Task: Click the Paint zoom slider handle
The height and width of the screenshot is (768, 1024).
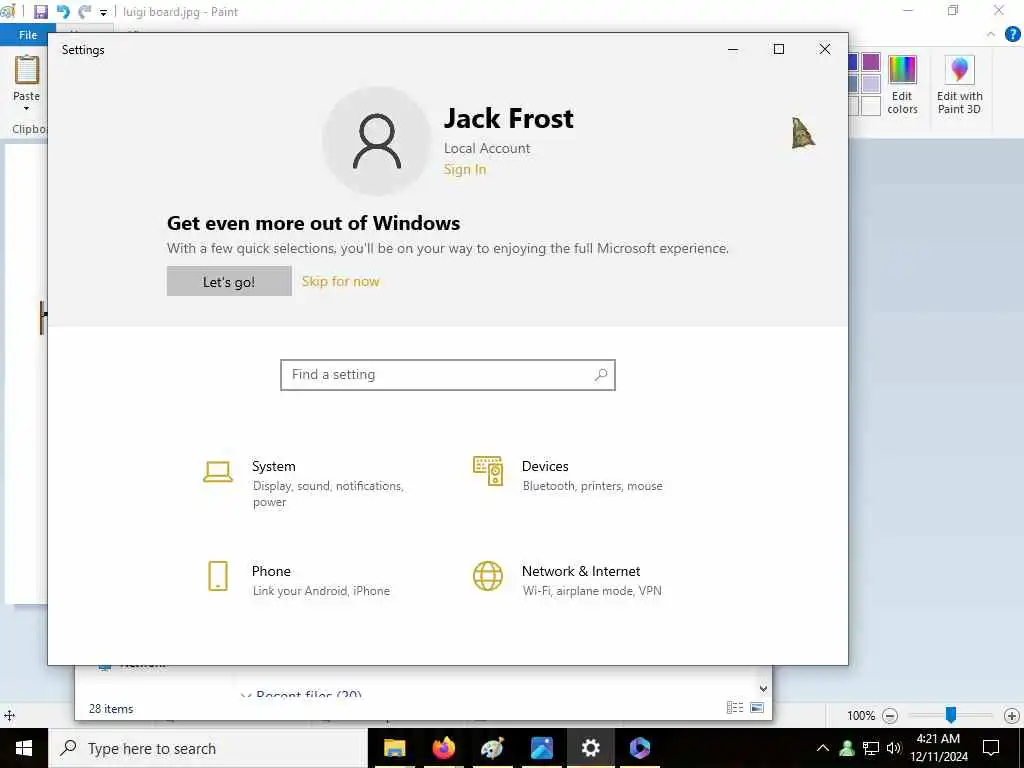Action: 951,715
